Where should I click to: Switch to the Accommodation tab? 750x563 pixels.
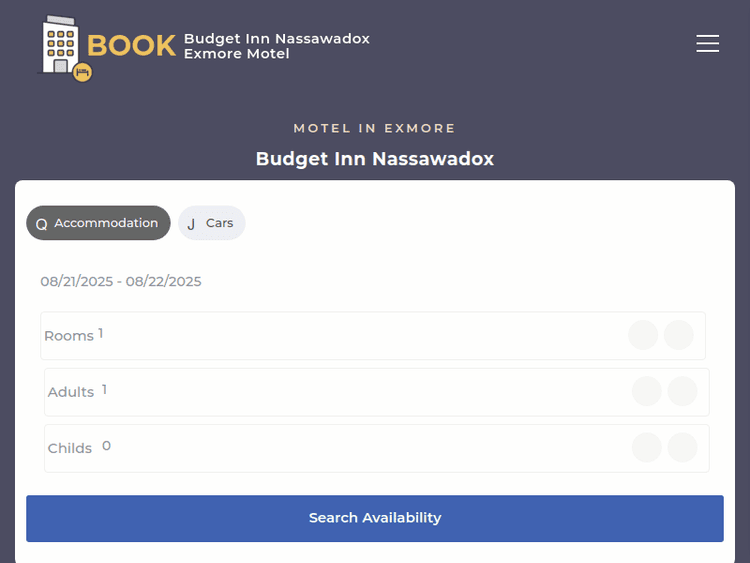pyautogui.click(x=98, y=223)
